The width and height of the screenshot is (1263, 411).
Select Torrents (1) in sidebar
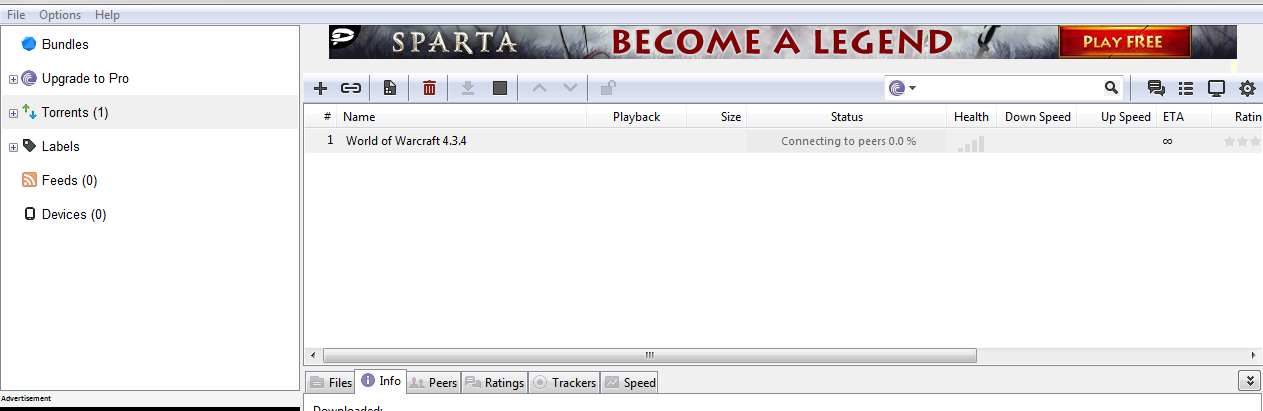click(x=75, y=112)
